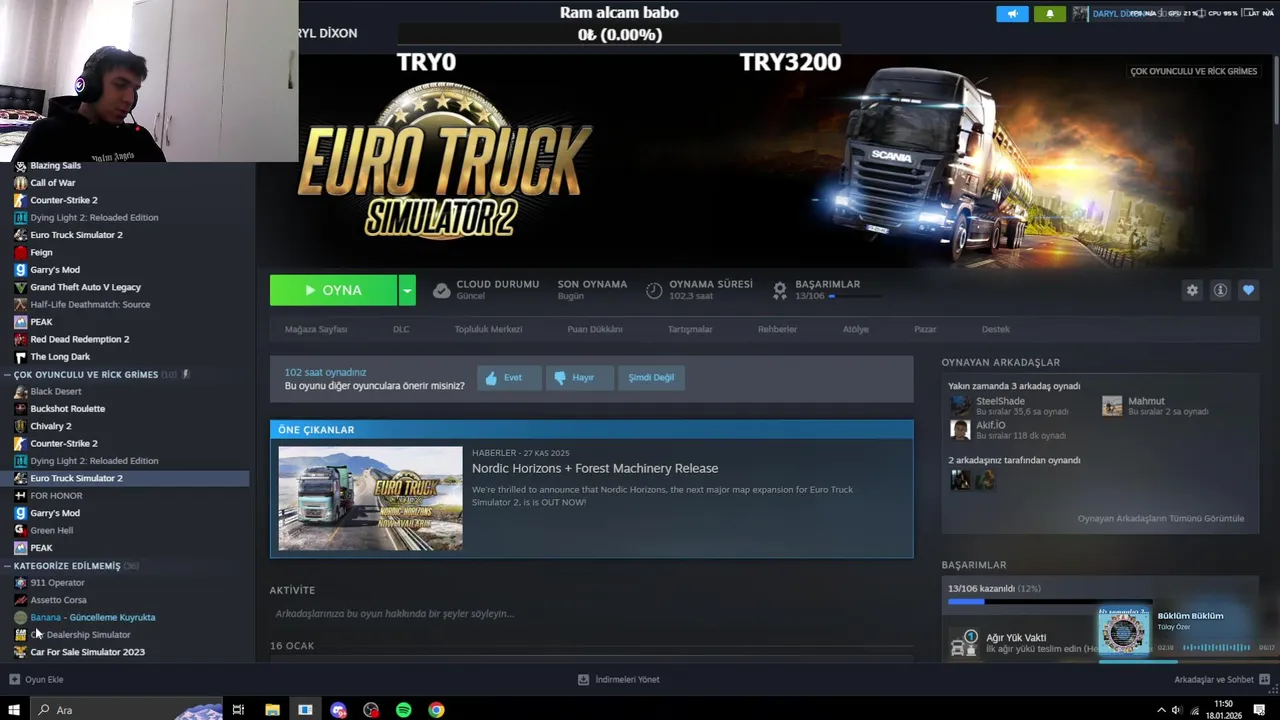The height and width of the screenshot is (720, 1280).
Task: Open the Ağır Yük Vakti achievement
Action: point(1016,637)
